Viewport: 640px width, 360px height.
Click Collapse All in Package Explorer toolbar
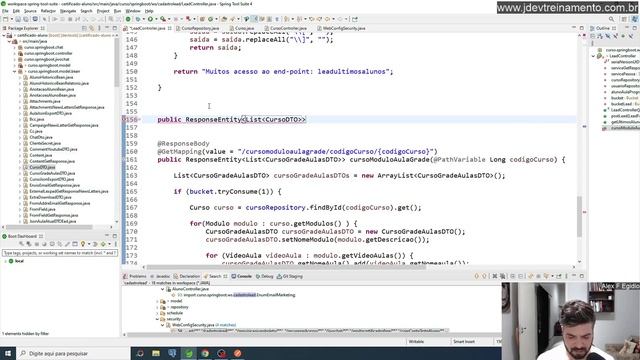[x=84, y=28]
